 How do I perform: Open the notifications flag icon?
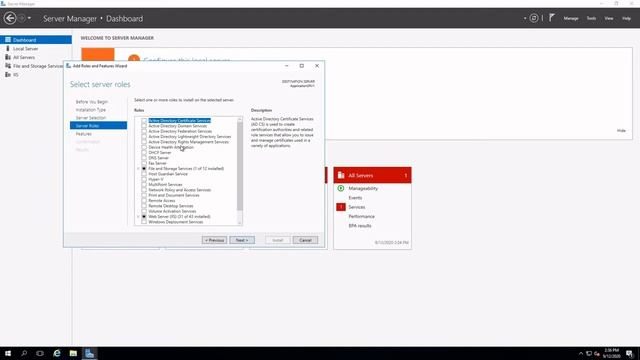(x=552, y=18)
